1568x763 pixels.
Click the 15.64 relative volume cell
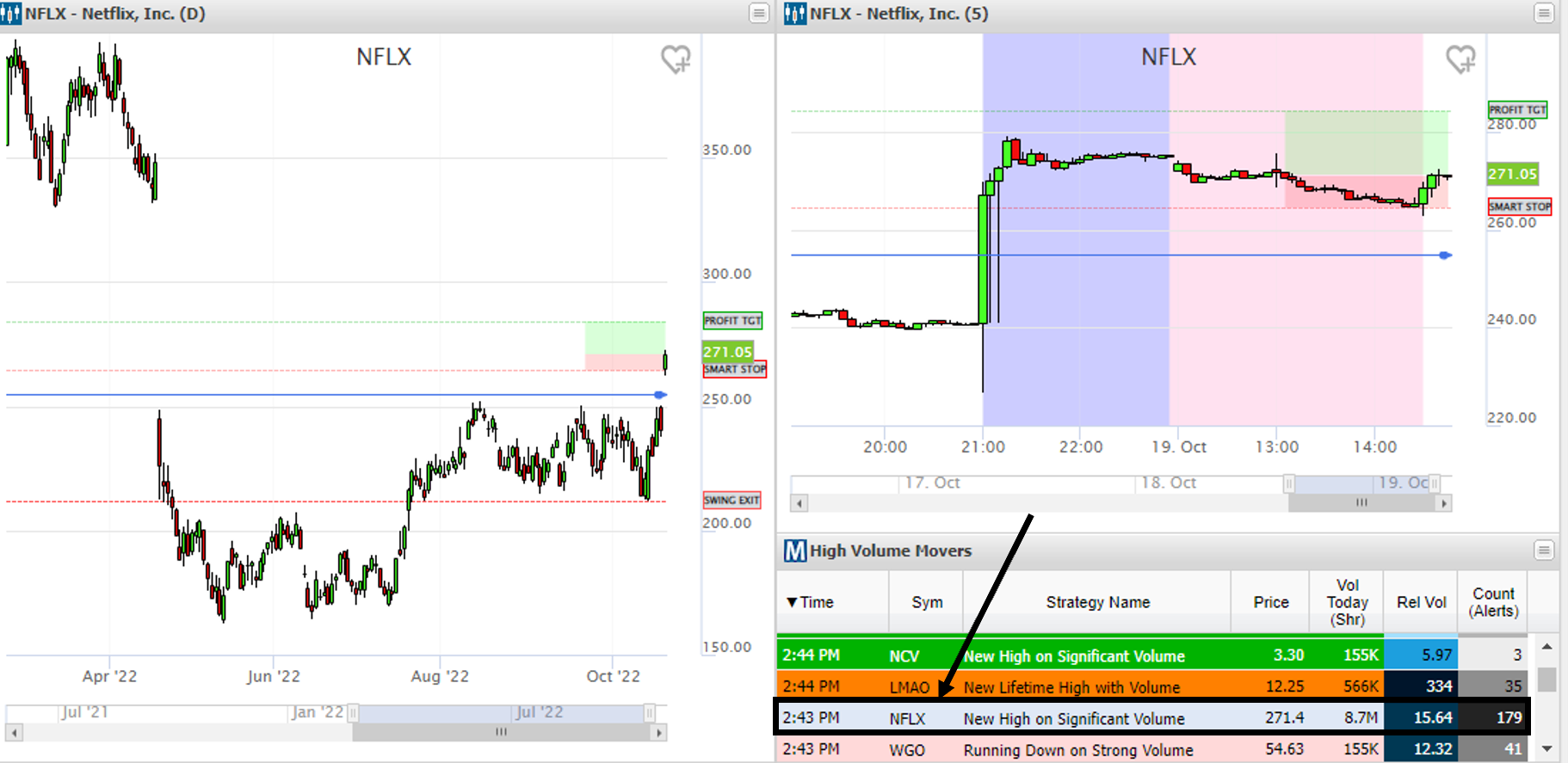[x=1421, y=717]
